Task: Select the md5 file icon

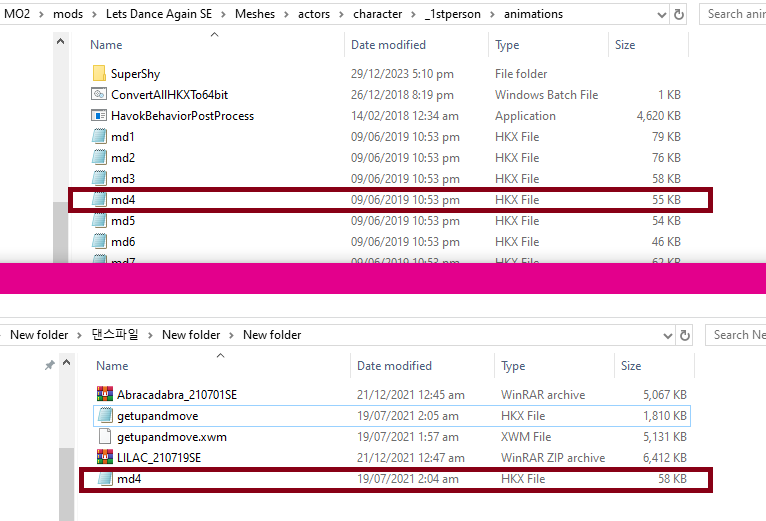Action: [x=99, y=220]
